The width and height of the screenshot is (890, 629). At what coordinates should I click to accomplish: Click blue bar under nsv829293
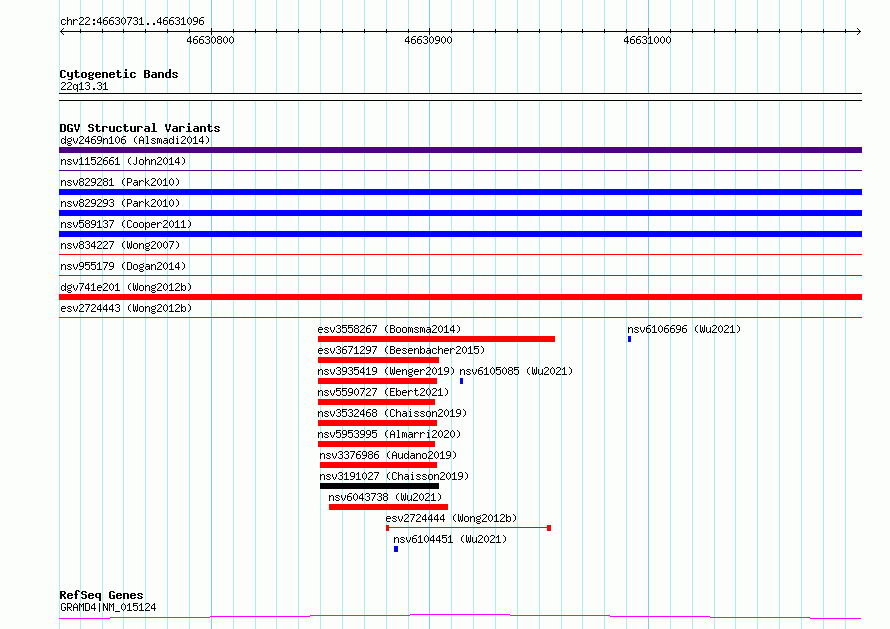coord(460,213)
